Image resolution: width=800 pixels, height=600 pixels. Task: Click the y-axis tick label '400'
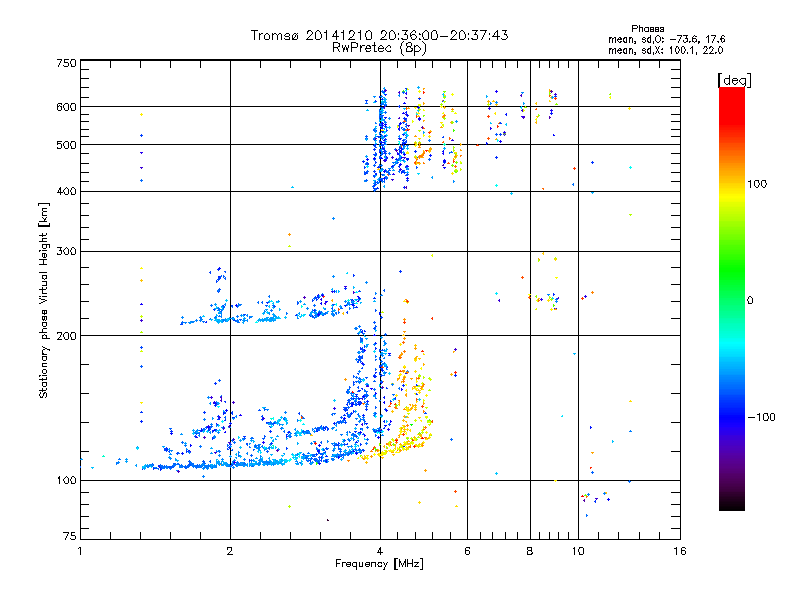[x=66, y=191]
